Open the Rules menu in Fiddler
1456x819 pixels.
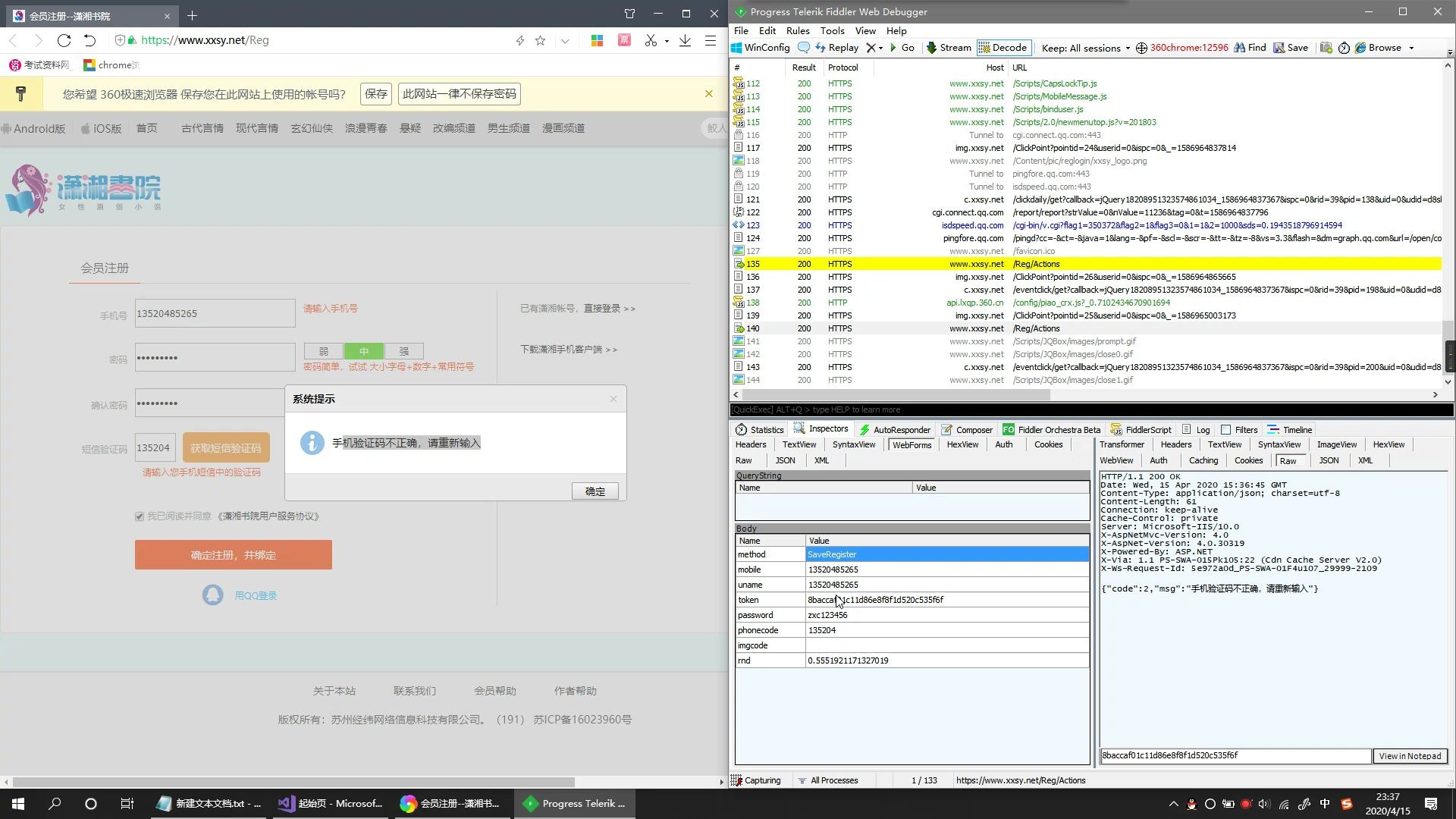(x=798, y=30)
